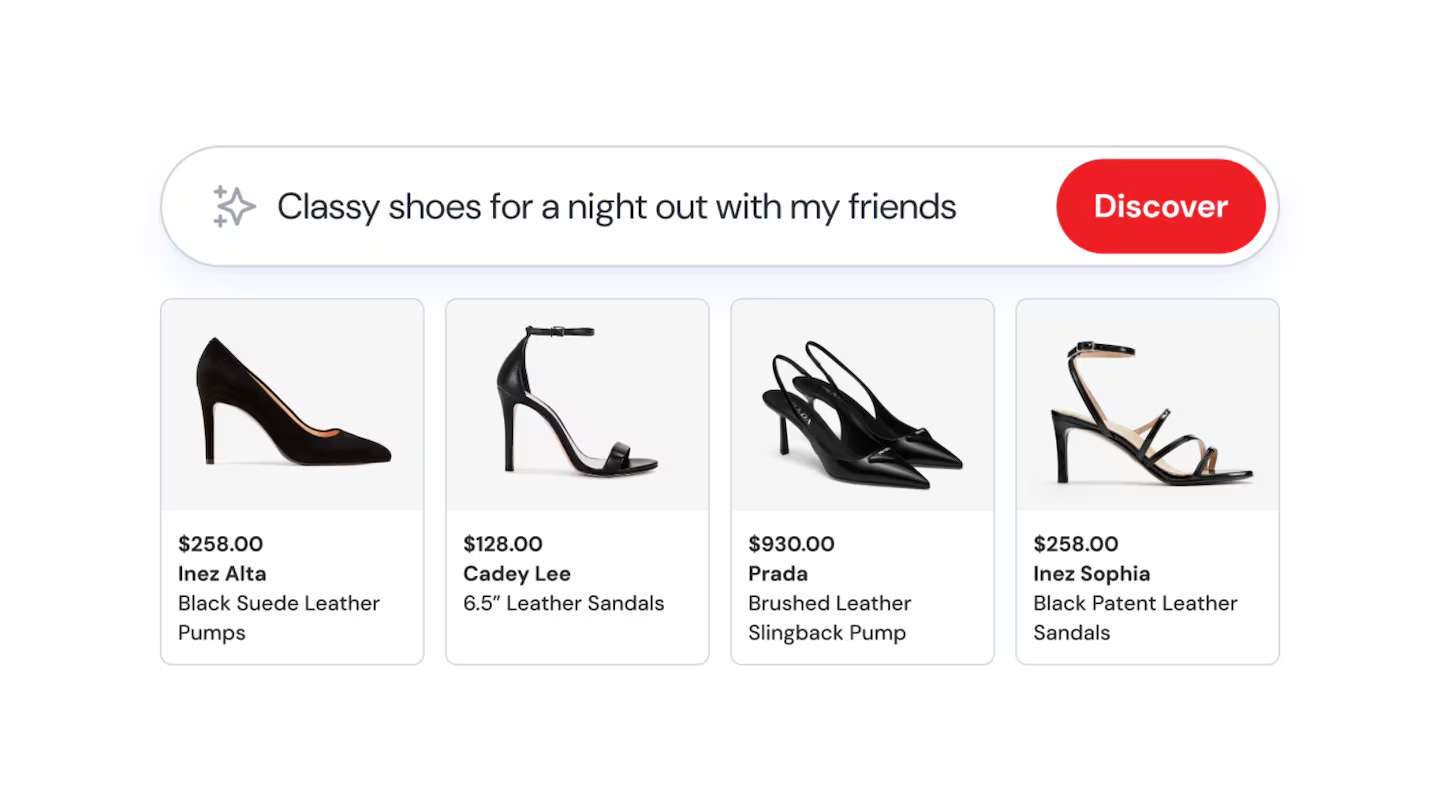Image resolution: width=1440 pixels, height=810 pixels.
Task: Open Brushed Leather Slingback Pump title
Action: point(830,618)
